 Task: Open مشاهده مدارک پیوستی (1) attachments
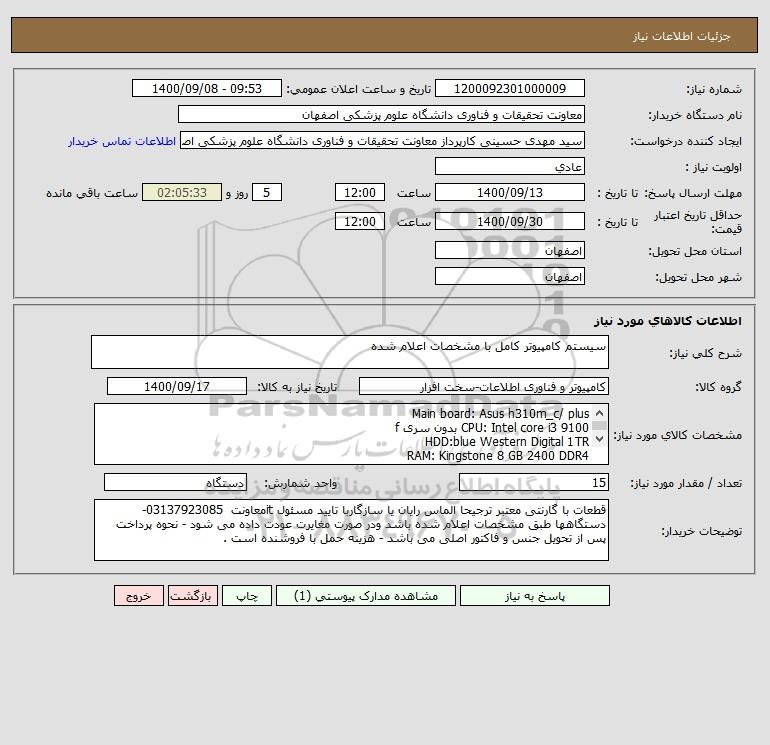[x=366, y=596]
